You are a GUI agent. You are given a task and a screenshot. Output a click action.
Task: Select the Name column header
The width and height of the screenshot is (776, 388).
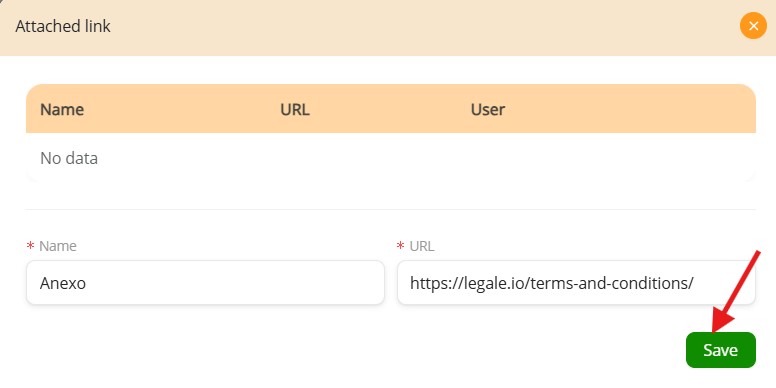click(x=62, y=109)
